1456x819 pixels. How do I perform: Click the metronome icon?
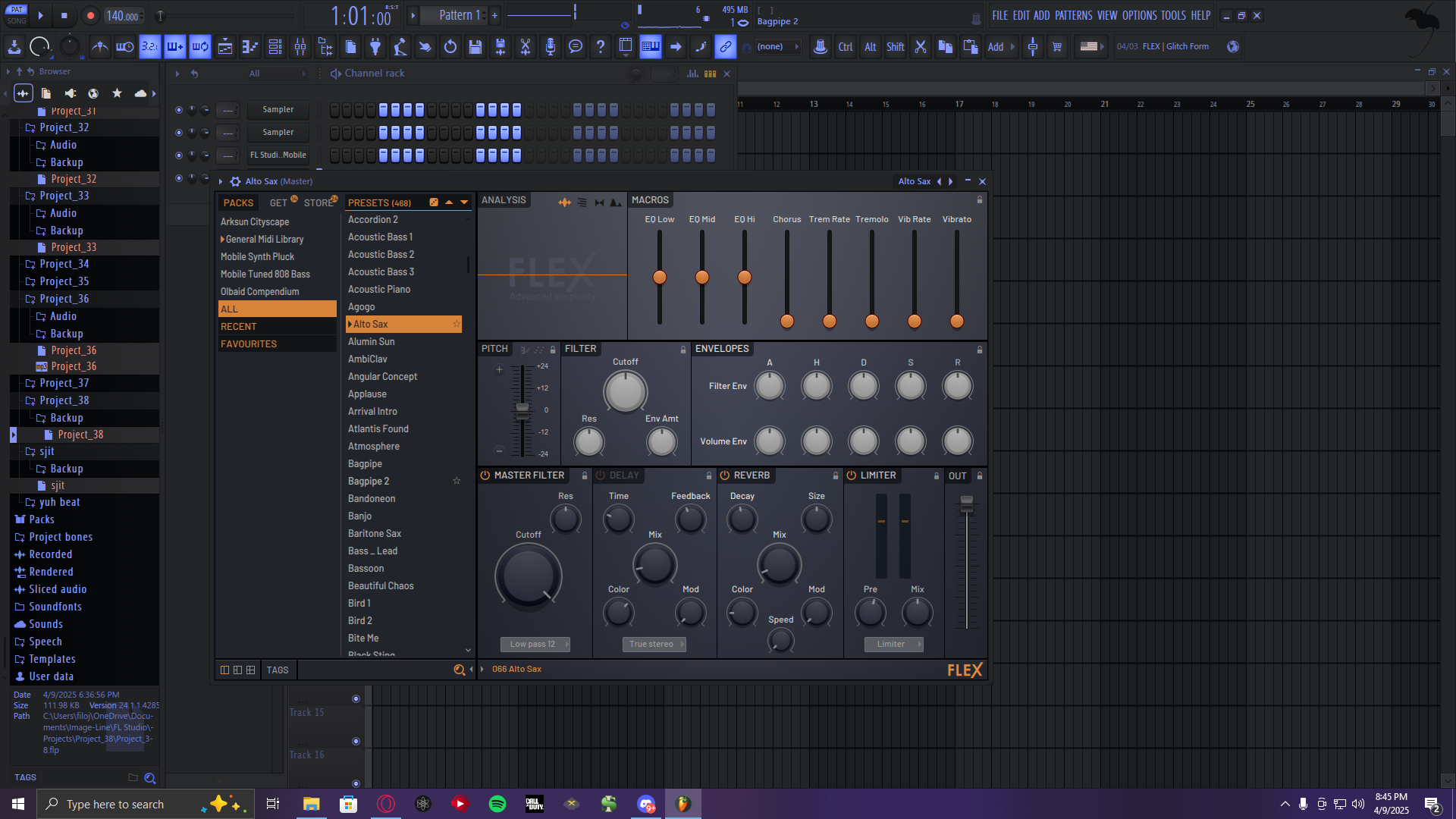tap(99, 47)
